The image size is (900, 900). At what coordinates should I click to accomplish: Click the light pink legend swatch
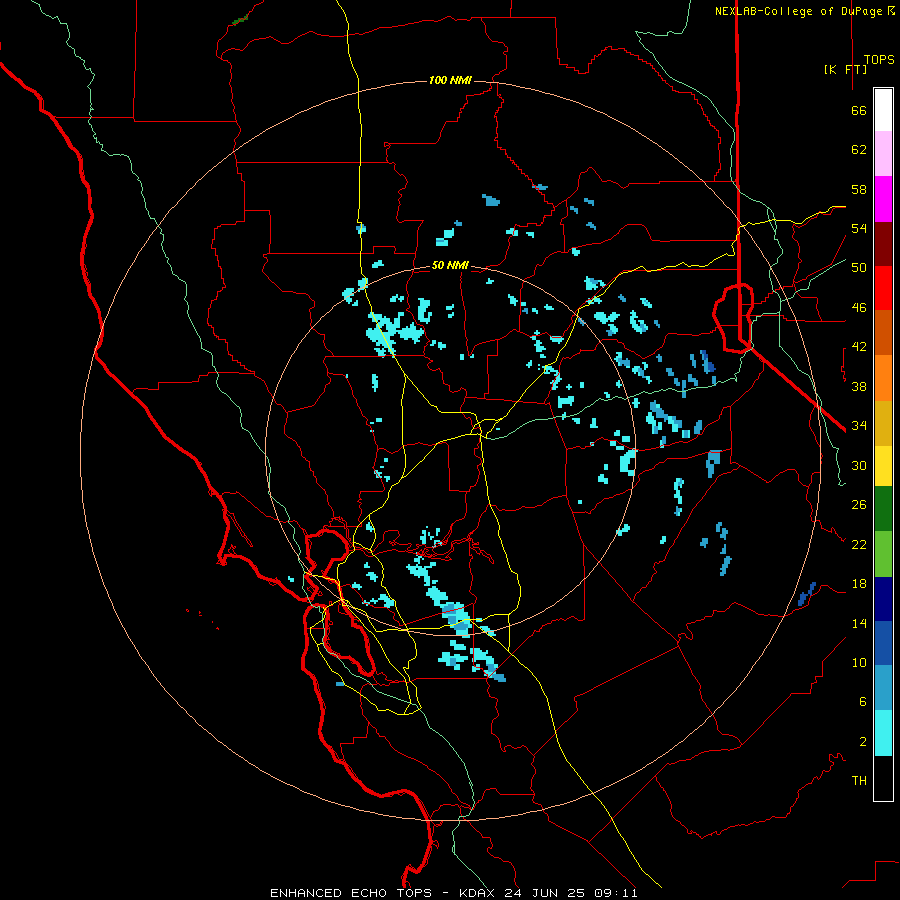point(883,153)
